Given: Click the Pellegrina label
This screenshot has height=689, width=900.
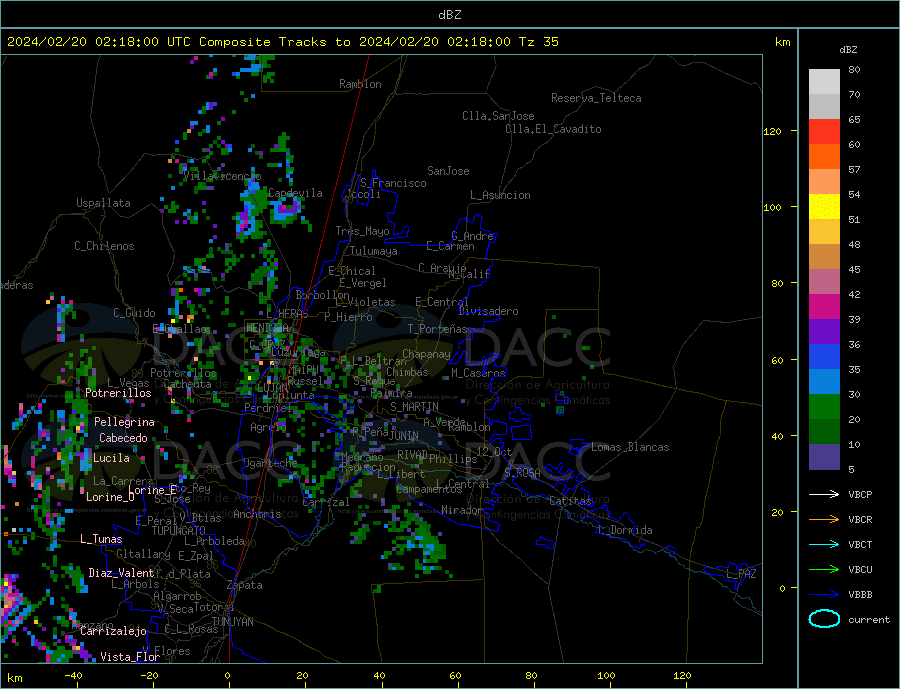Looking at the screenshot, I should [x=125, y=422].
